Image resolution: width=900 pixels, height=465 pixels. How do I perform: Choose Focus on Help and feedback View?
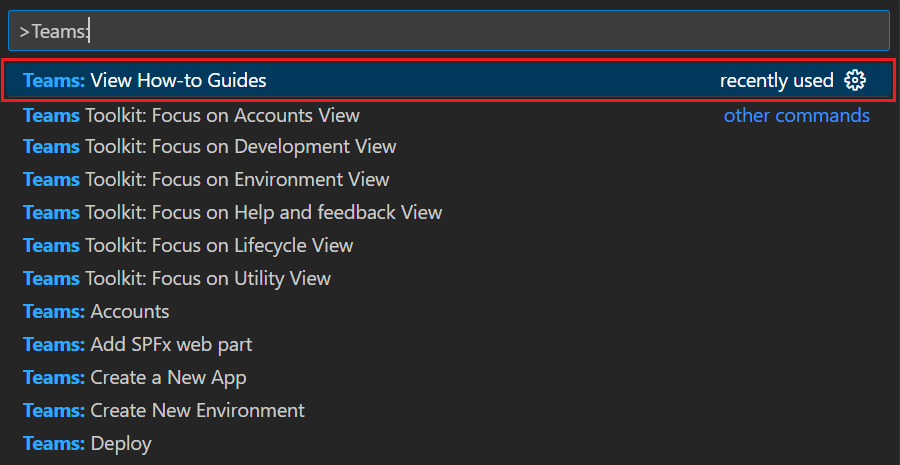pyautogui.click(x=449, y=212)
